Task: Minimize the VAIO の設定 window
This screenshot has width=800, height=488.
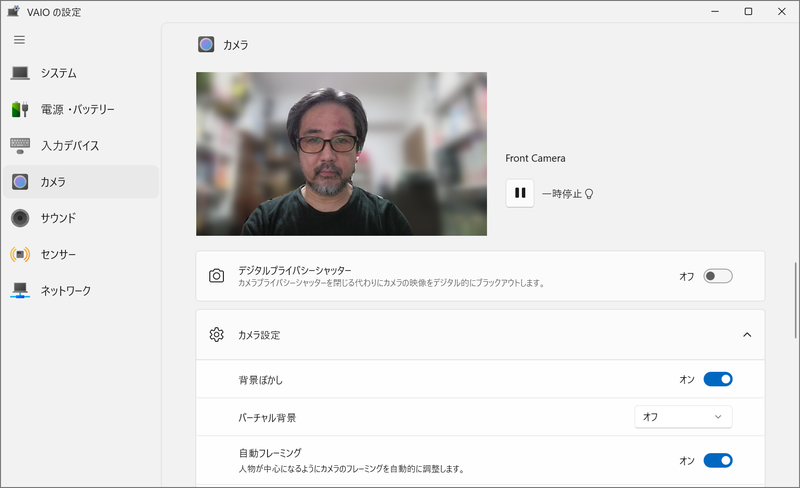Action: pos(715,11)
